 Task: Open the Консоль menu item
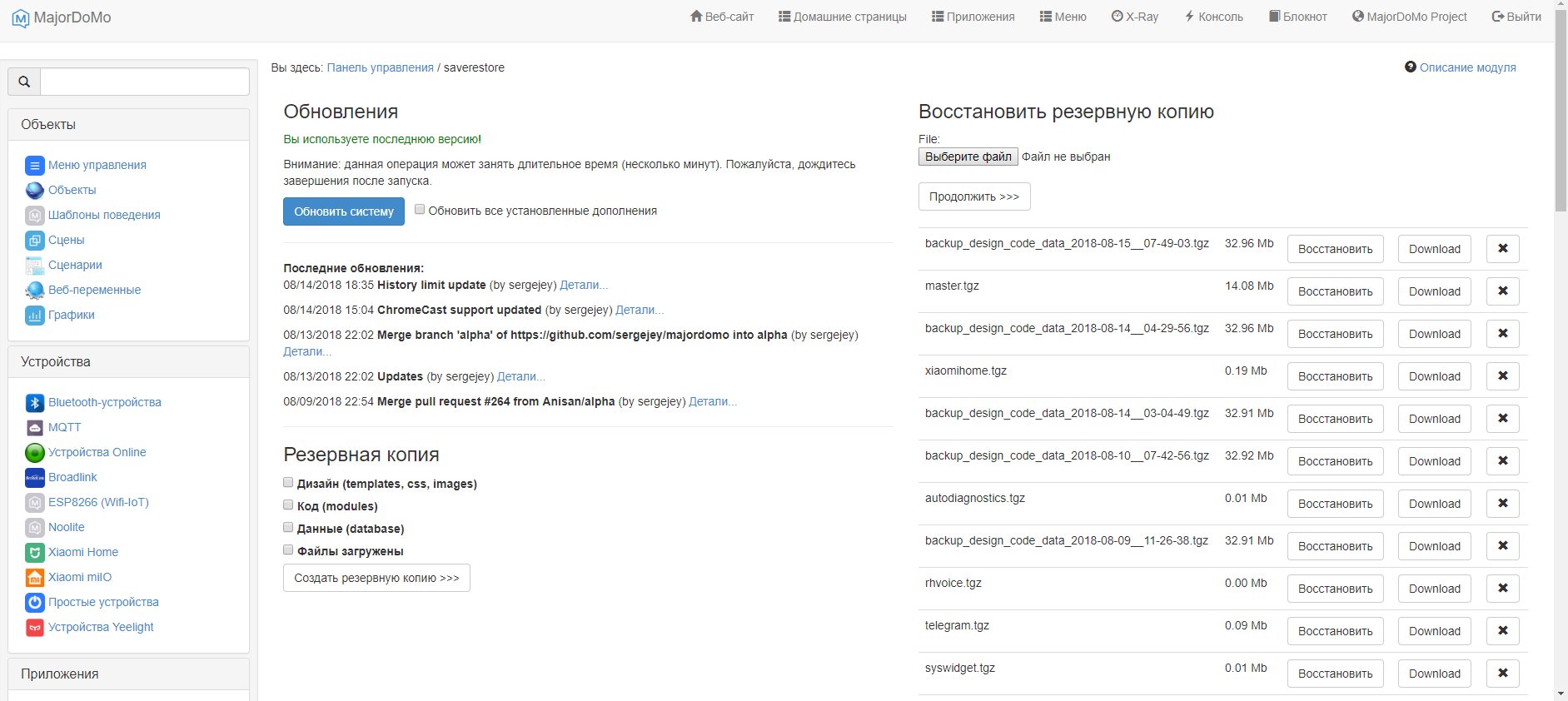[1213, 17]
